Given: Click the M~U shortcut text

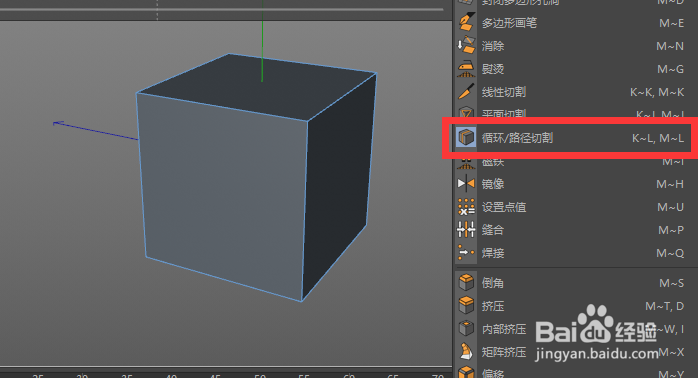Looking at the screenshot, I should tap(670, 207).
